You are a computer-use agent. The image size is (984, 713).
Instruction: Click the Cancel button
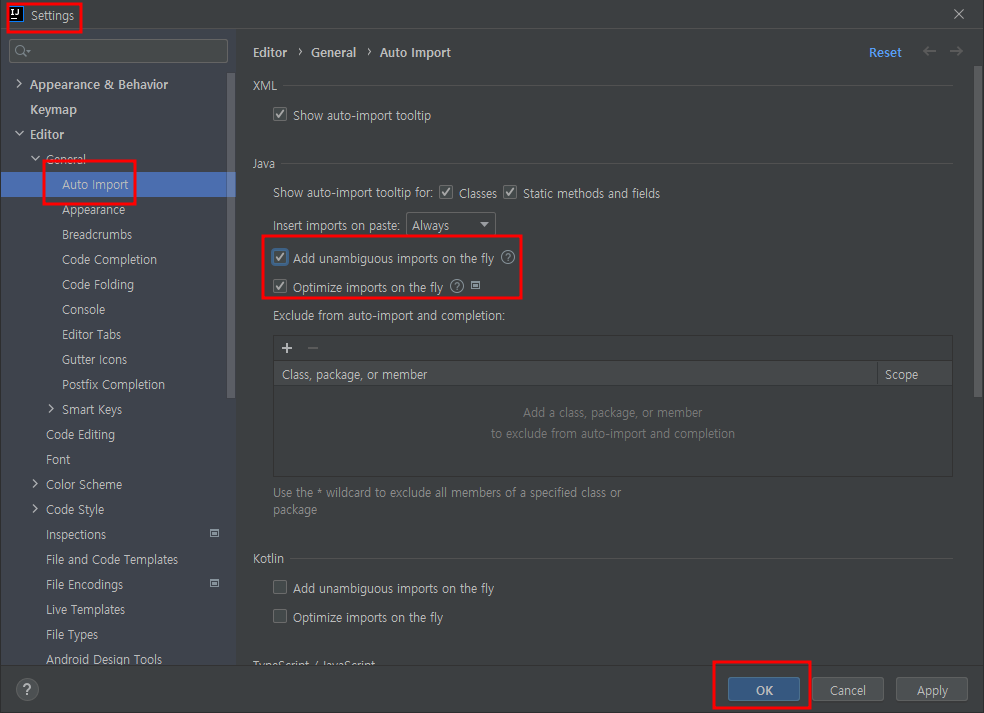(848, 690)
